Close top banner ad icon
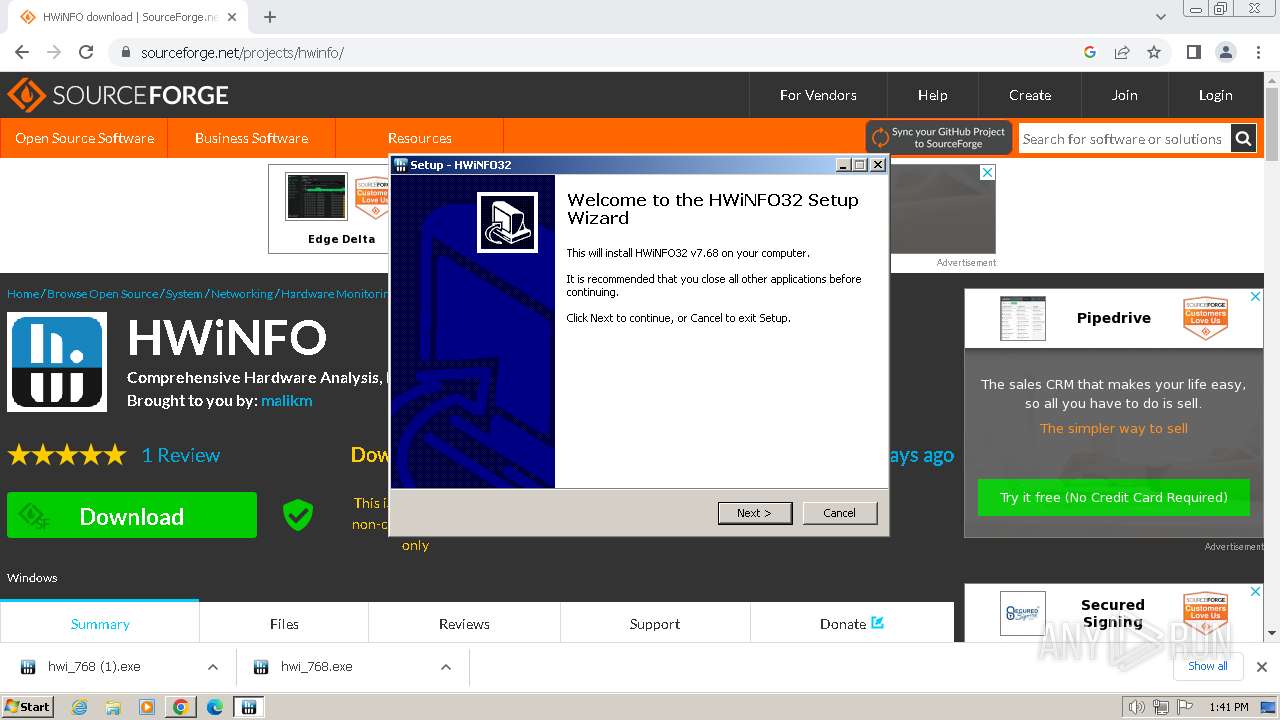The image size is (1280, 720). [988, 172]
